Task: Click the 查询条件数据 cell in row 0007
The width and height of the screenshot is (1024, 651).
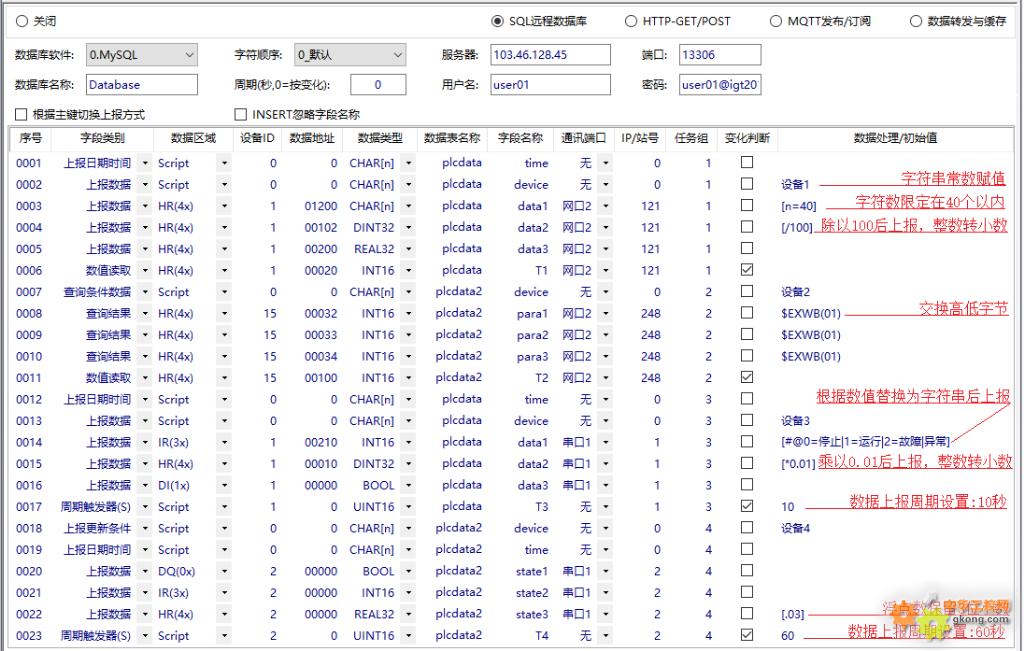Action: [97, 292]
